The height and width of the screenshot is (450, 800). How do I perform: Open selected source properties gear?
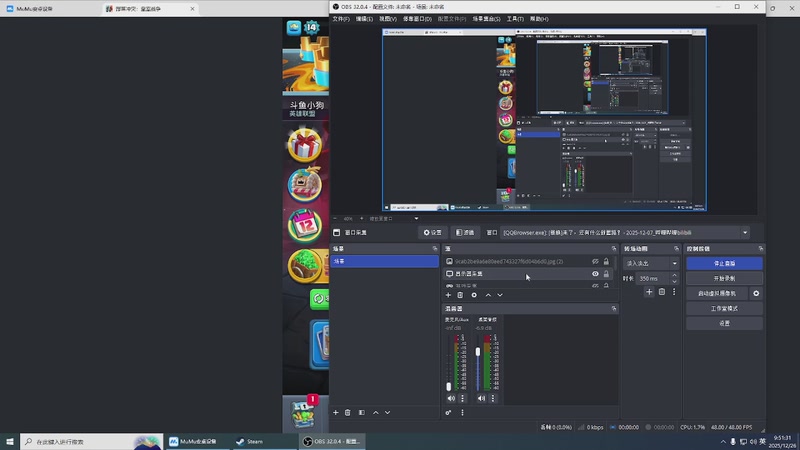click(x=474, y=295)
